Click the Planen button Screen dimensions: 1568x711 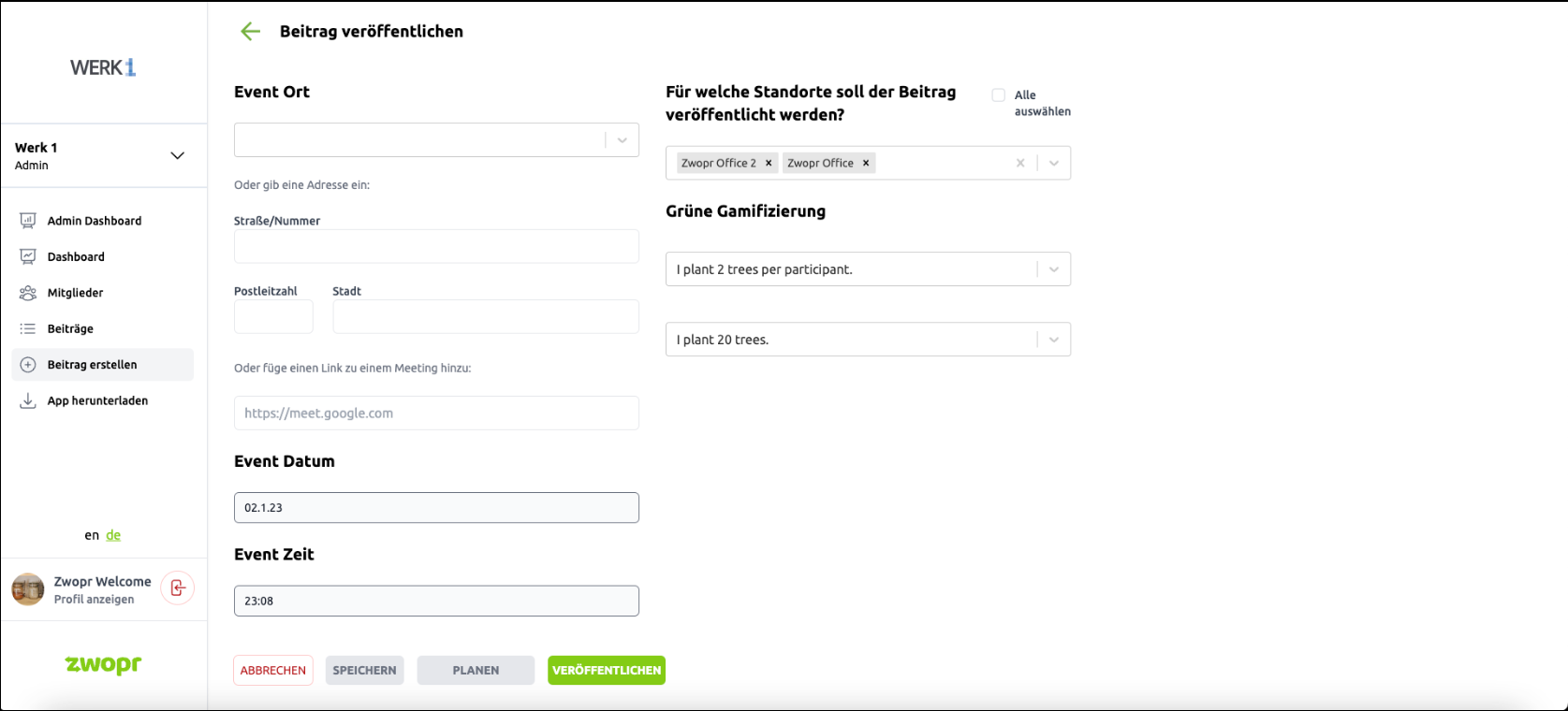(x=476, y=670)
